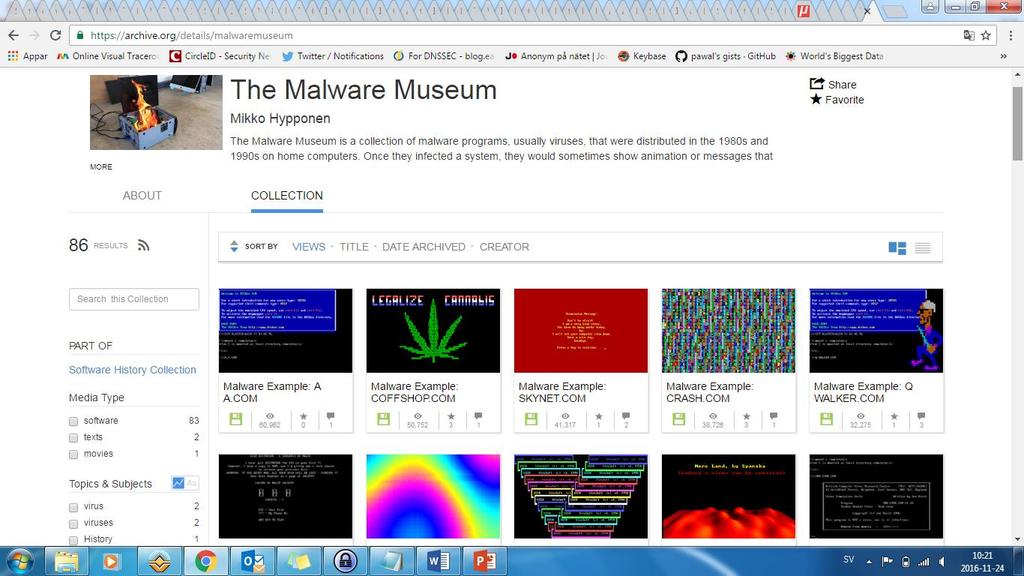Viewport: 1024px width, 576px height.
Task: Click the page vertical scrollbar thumb
Action: tap(1017, 123)
